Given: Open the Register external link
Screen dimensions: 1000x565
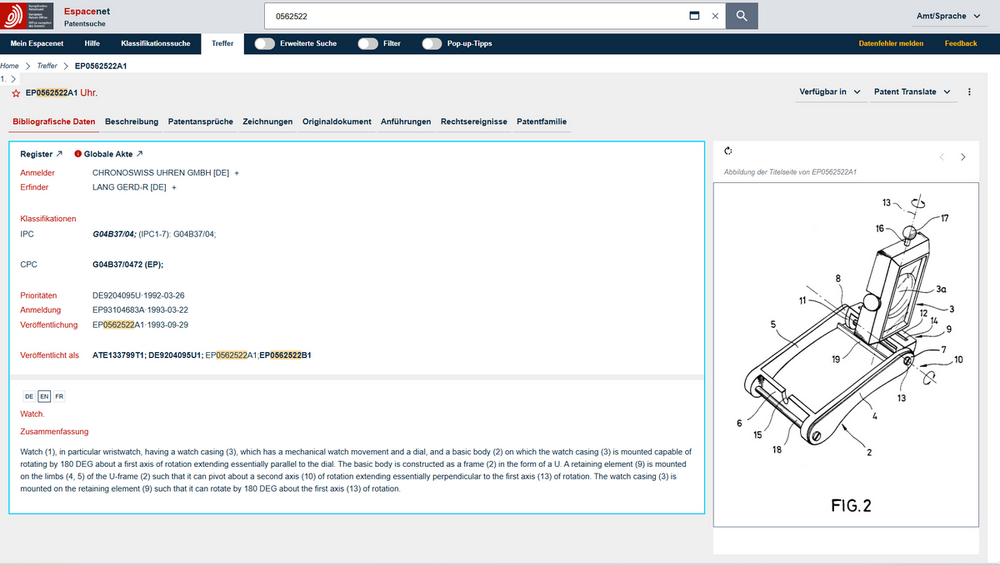Looking at the screenshot, I should (41, 154).
